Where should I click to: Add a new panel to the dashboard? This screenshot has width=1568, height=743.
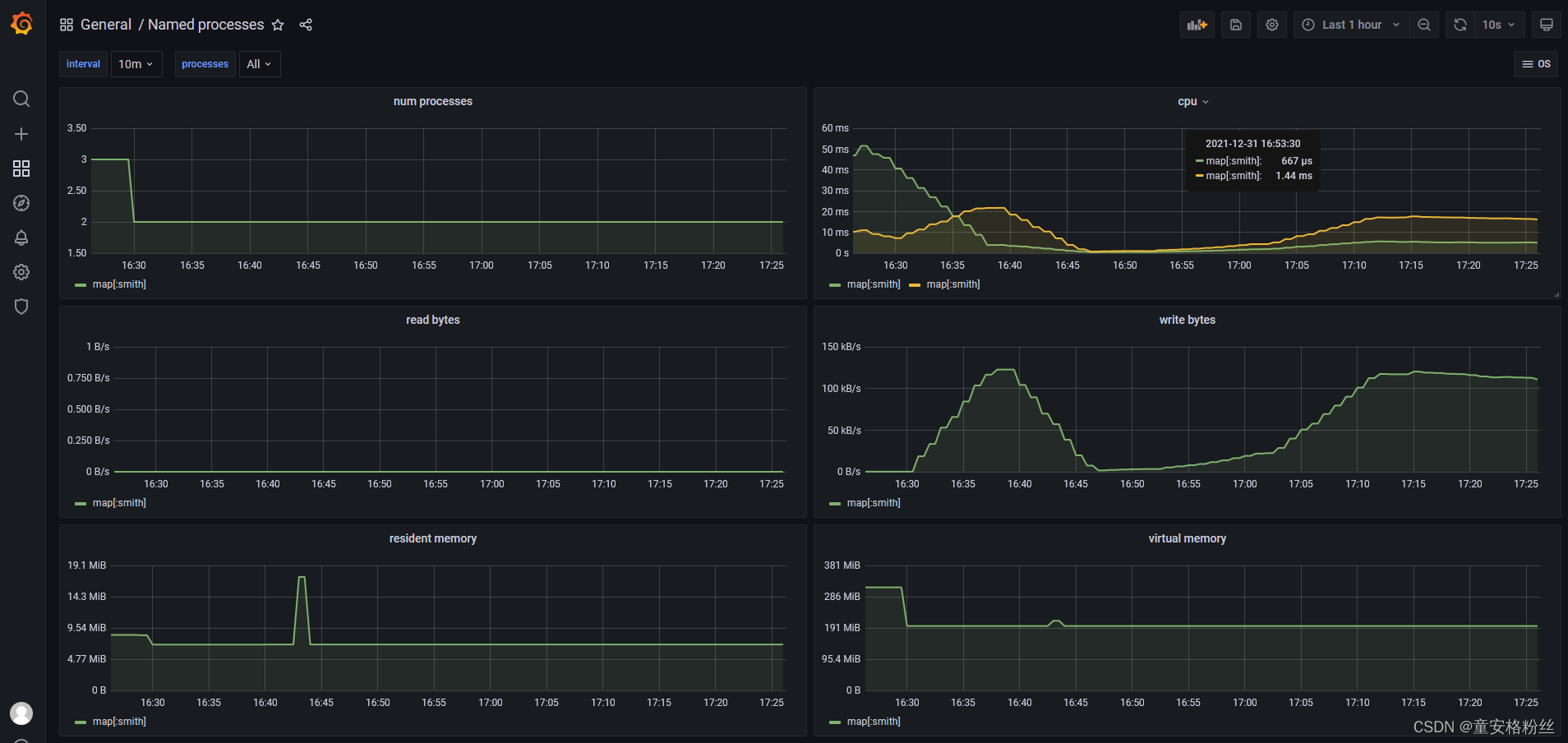[1197, 24]
